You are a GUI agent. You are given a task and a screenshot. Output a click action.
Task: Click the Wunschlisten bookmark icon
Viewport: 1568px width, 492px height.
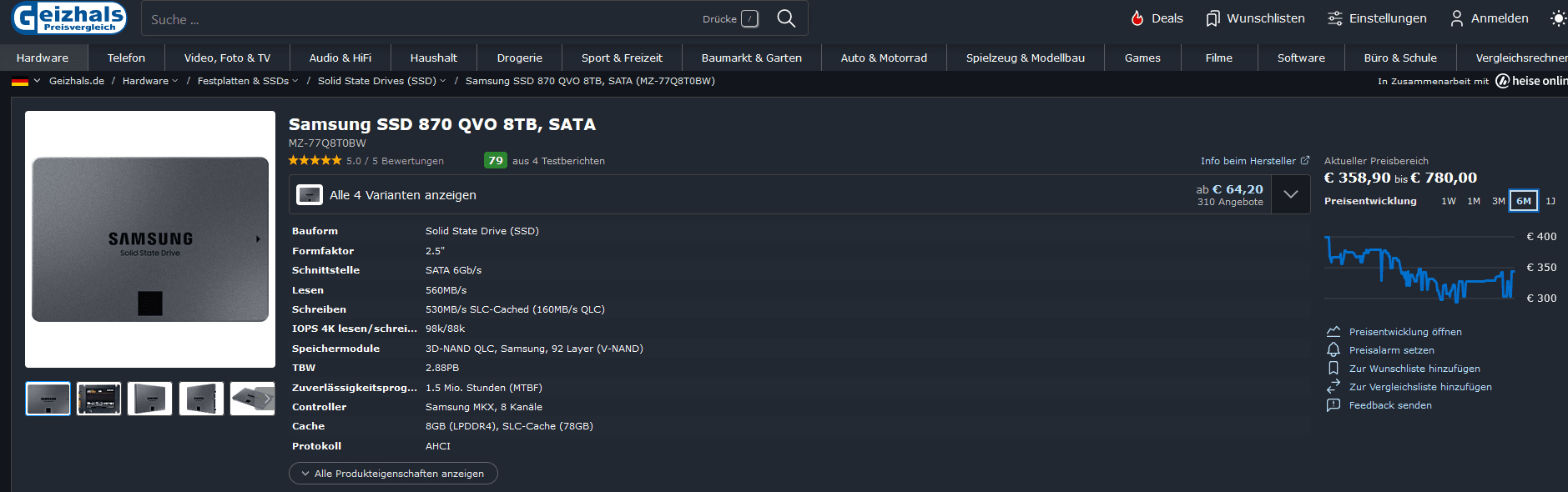[1213, 18]
